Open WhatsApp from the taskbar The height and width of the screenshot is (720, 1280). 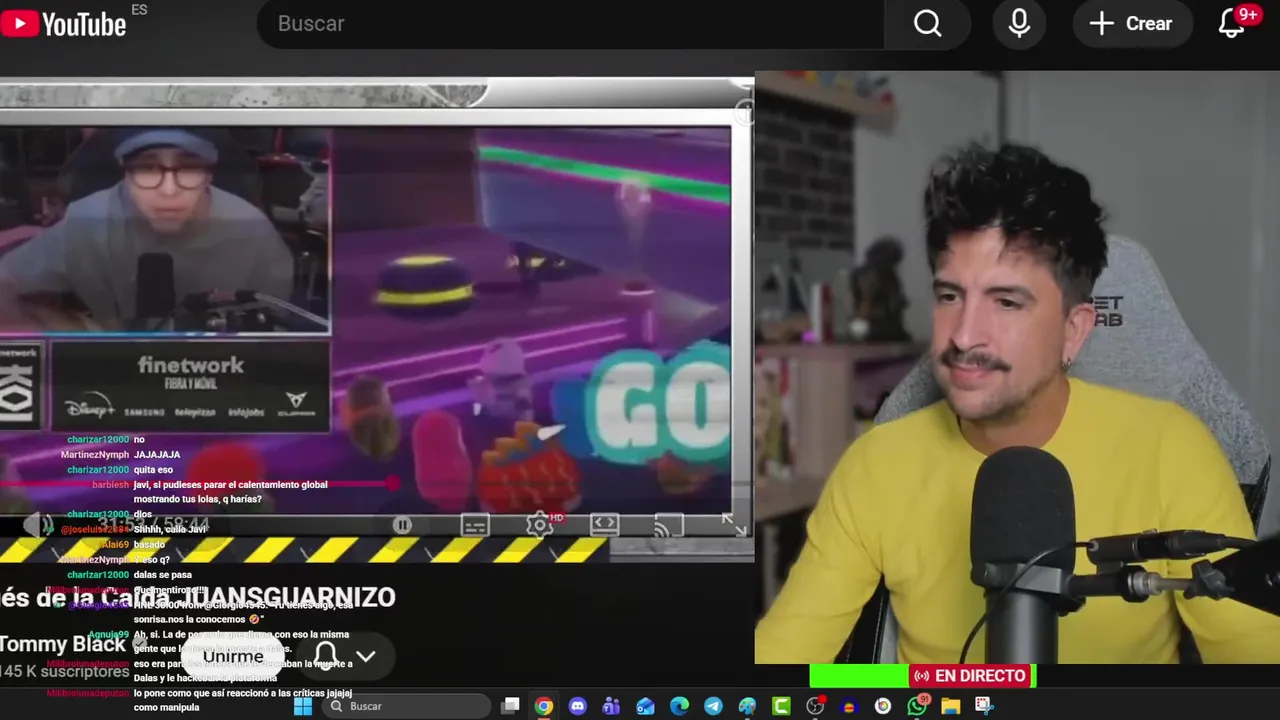click(917, 706)
